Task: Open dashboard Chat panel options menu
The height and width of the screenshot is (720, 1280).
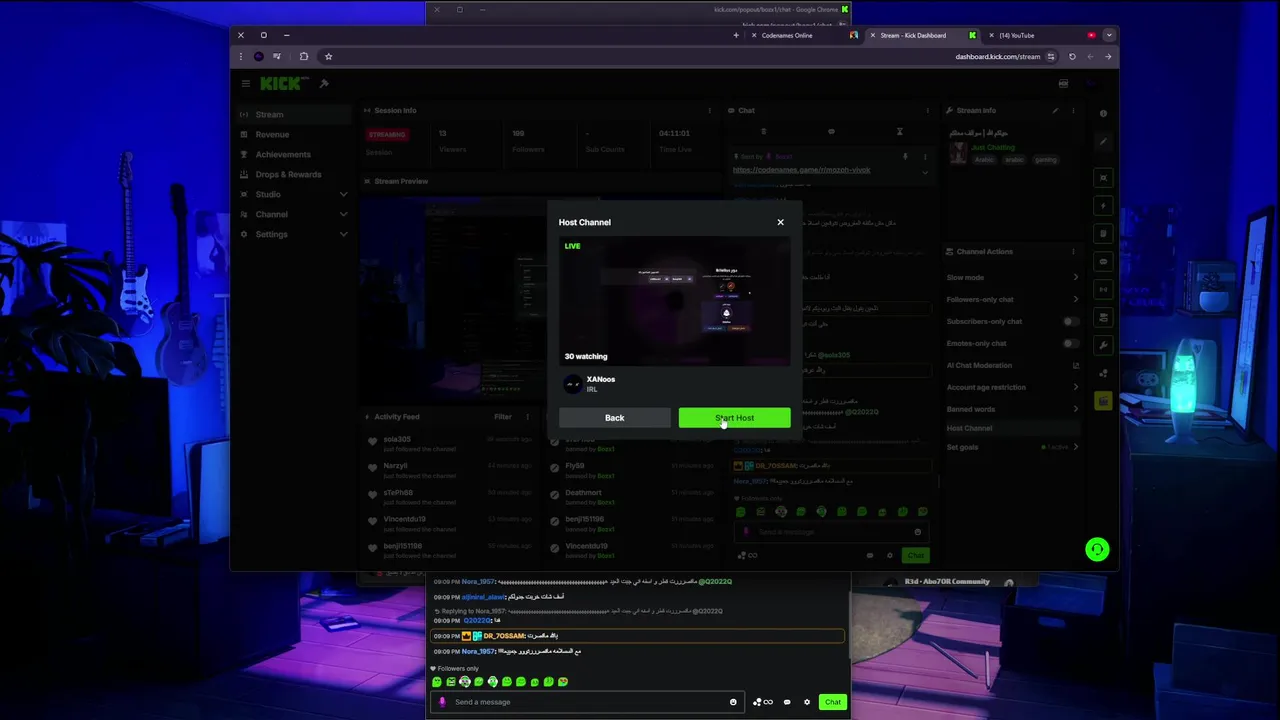Action: (x=927, y=111)
